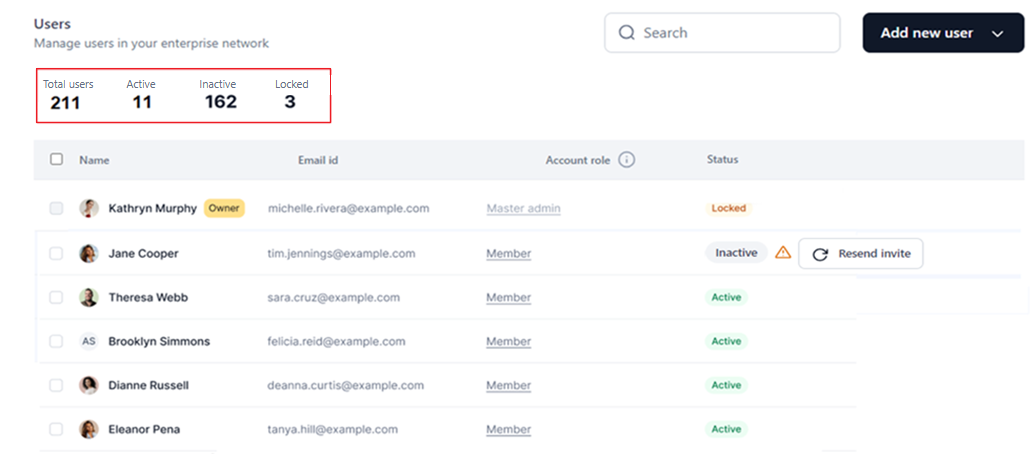Open Jane Cooper's profile picture

coord(89,254)
